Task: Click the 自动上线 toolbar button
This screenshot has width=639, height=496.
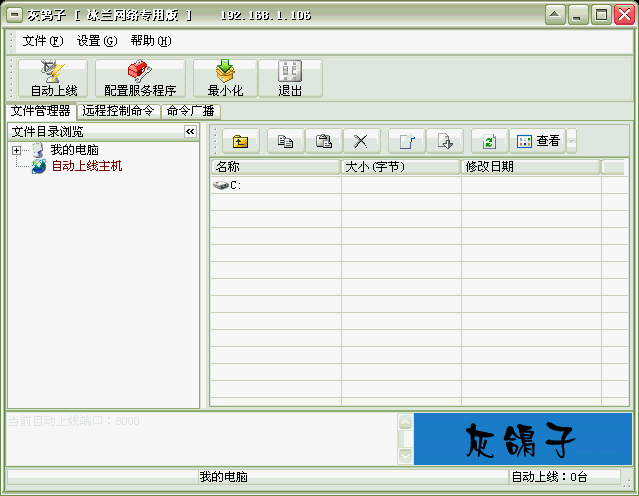Action: [x=53, y=78]
